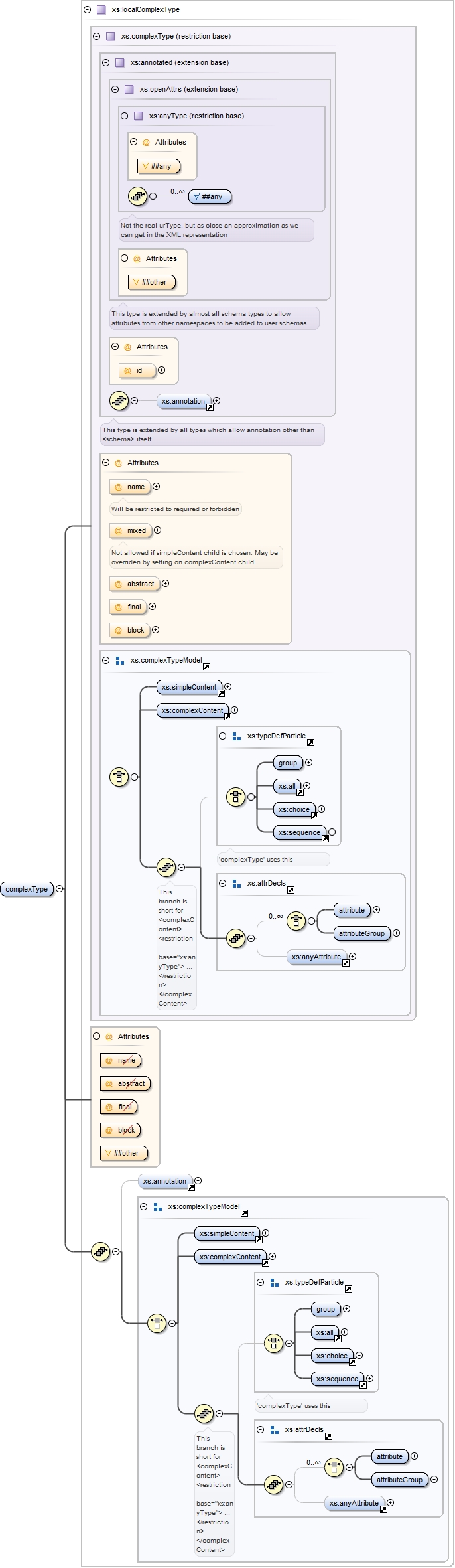The width and height of the screenshot is (455, 1568).
Task: Click 'xs:annotated (extension base)' title text
Action: tap(180, 63)
